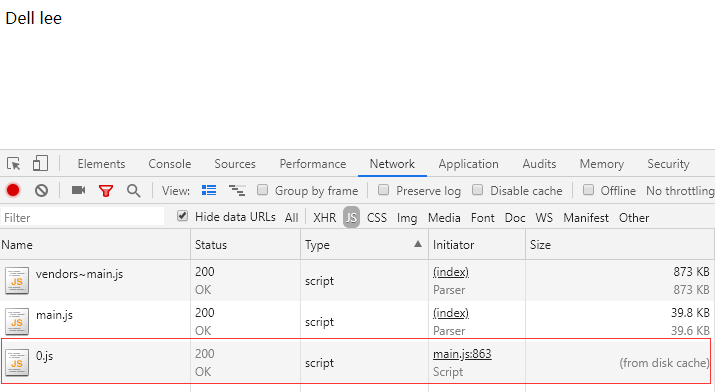Click the Filter text input field

[x=83, y=217]
